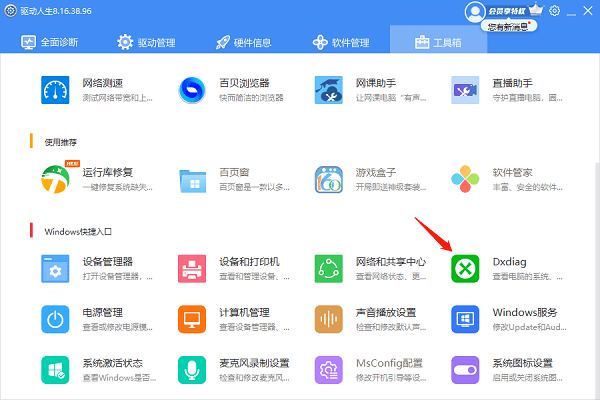The height and width of the screenshot is (400, 600).
Task: Click the 百页窗 title text
Action: [x=234, y=172]
